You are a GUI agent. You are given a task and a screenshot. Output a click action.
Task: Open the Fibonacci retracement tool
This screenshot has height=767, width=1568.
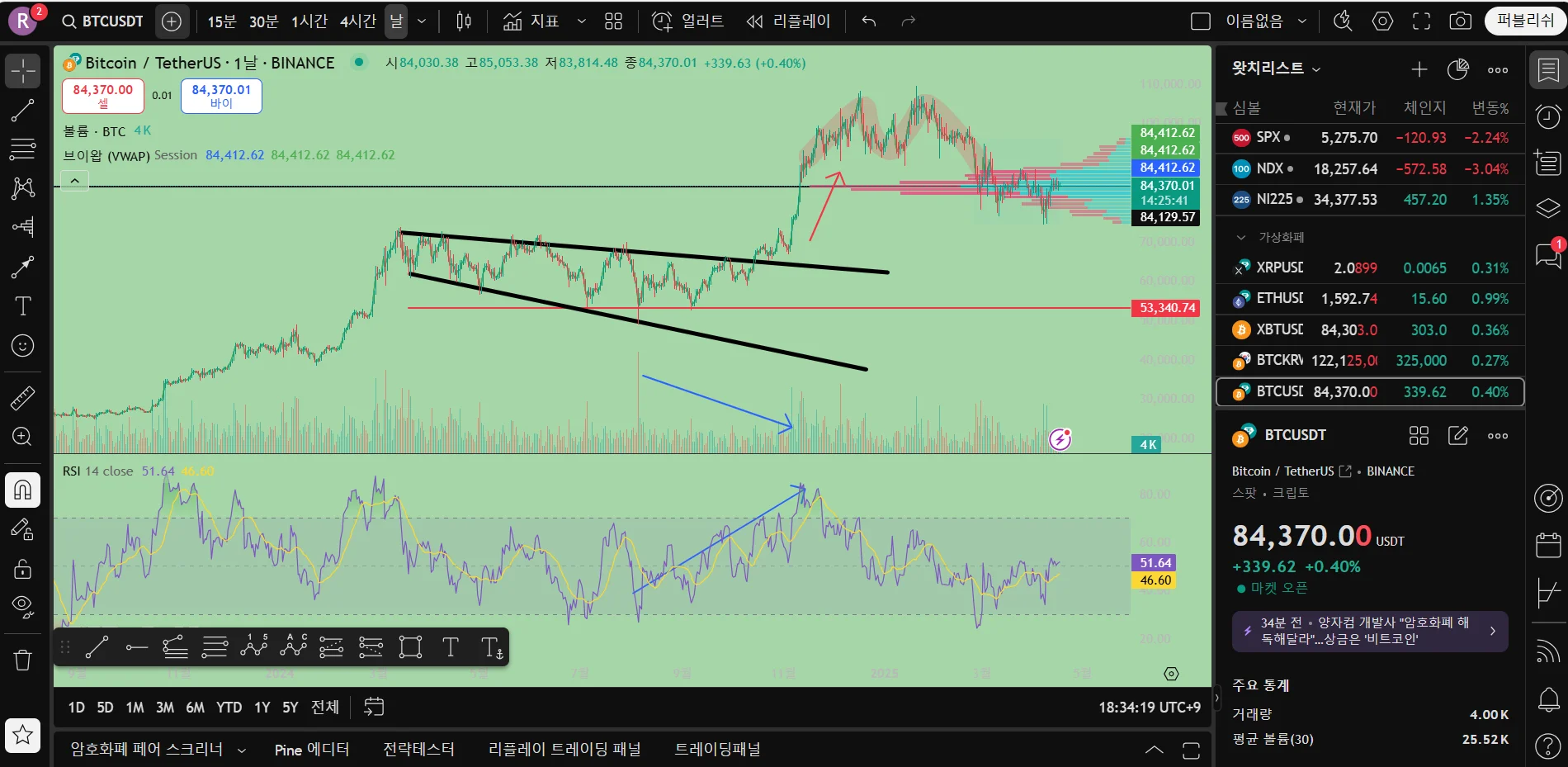click(22, 149)
